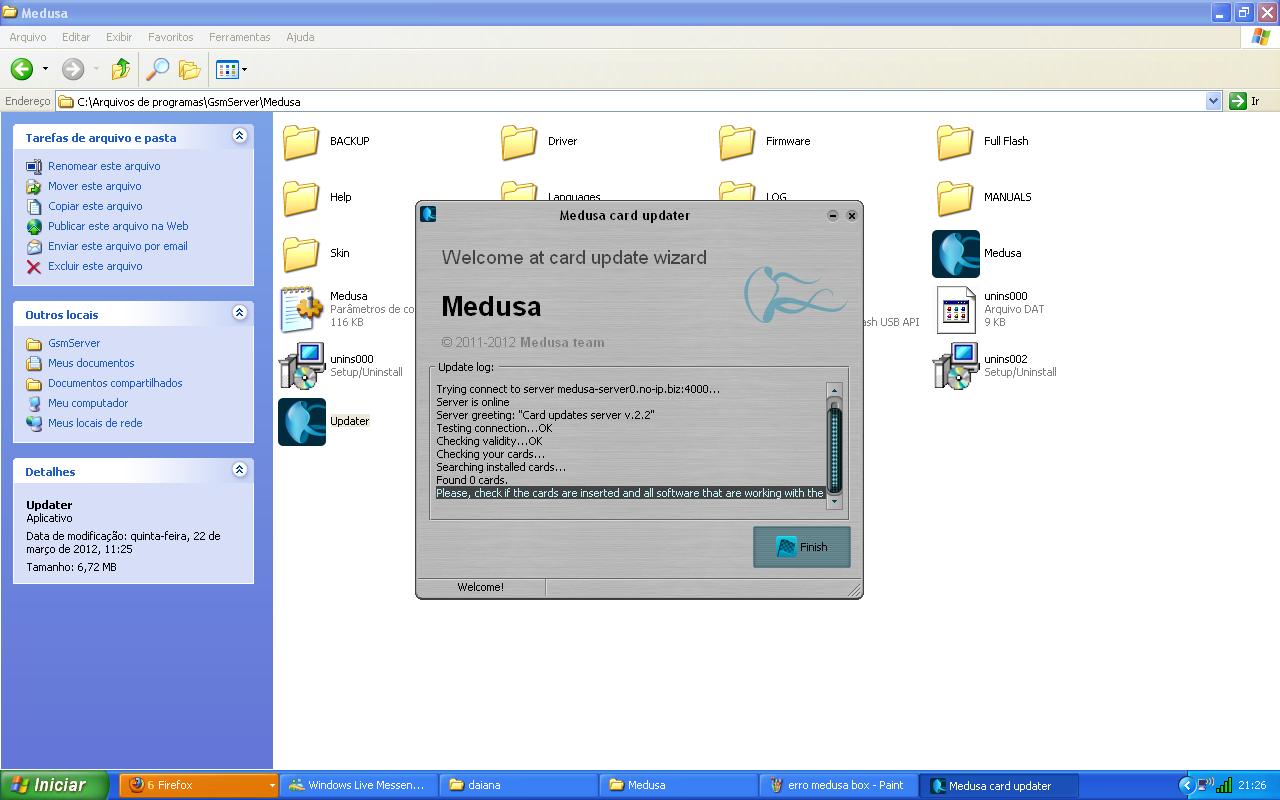
Task: Open Meus locais de rede link
Action: click(x=95, y=423)
